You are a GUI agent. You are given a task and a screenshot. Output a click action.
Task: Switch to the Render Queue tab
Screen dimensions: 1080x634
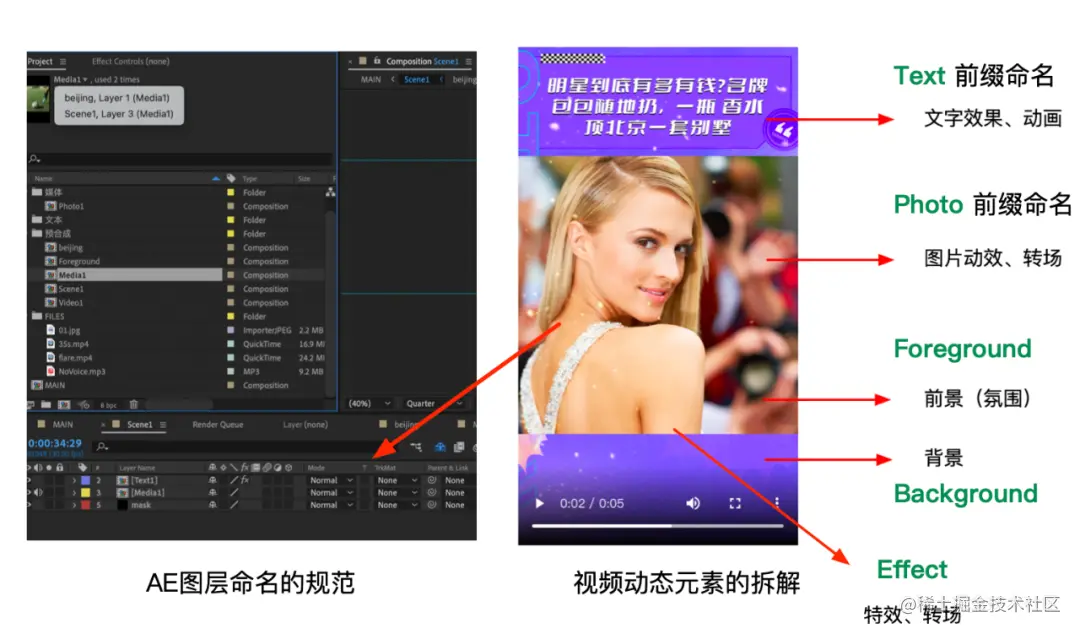tap(217, 422)
